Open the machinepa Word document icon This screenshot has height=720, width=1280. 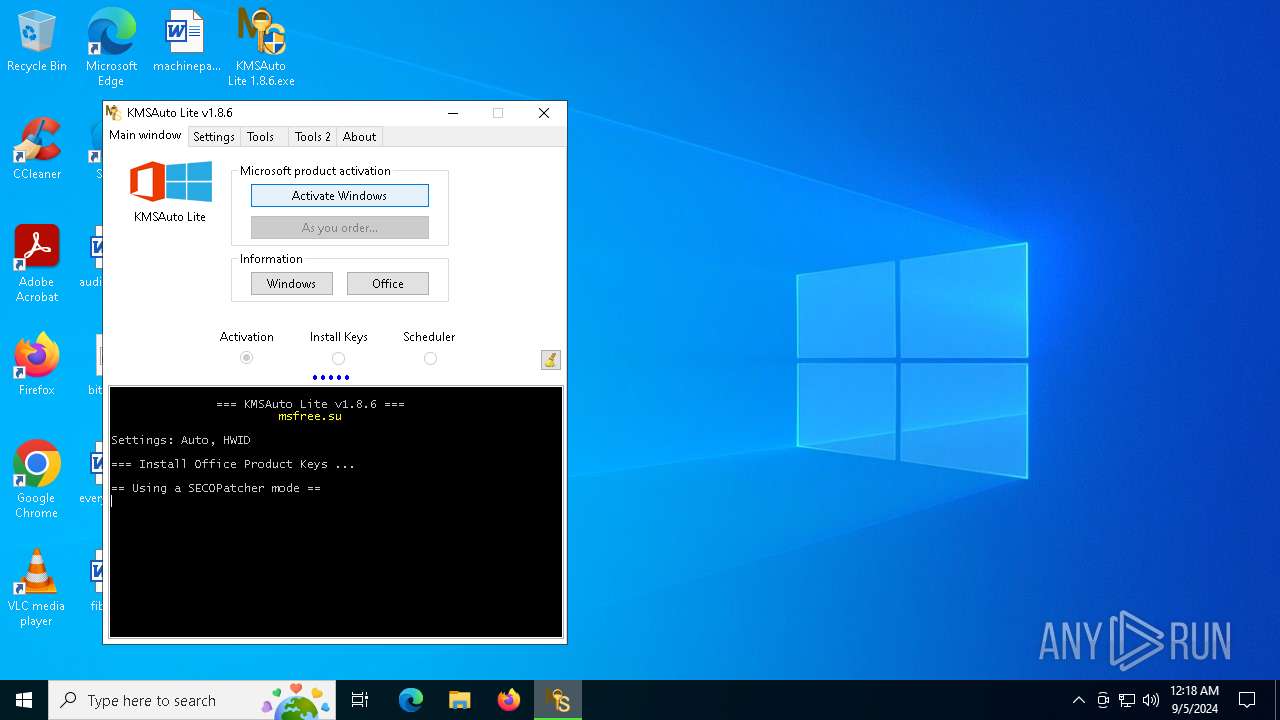186,42
